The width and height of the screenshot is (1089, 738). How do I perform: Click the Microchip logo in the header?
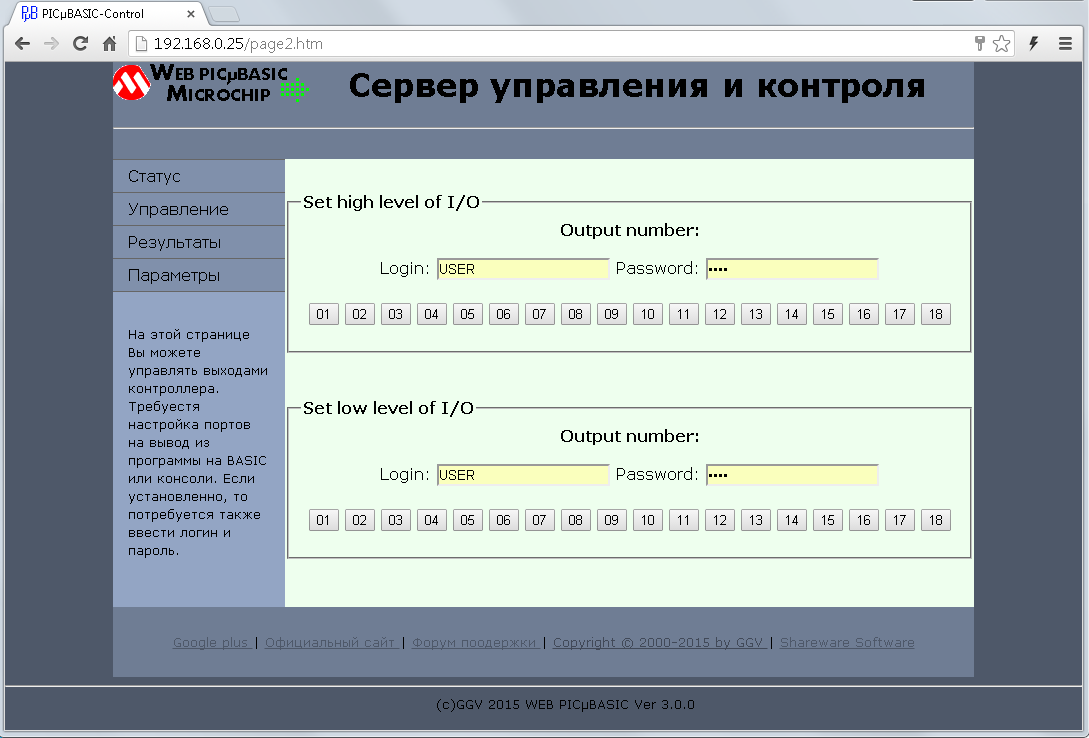pyautogui.click(x=130, y=84)
